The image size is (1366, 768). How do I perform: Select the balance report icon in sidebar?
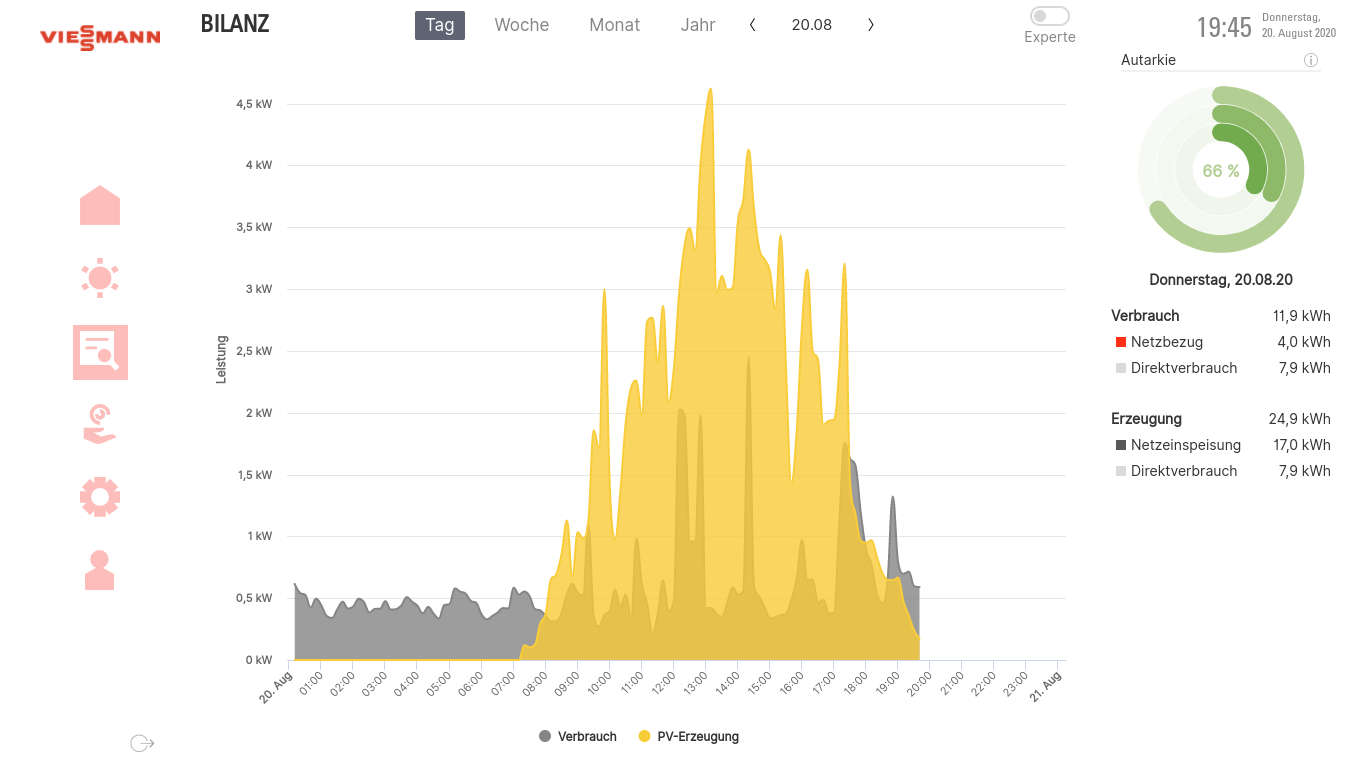coord(100,352)
